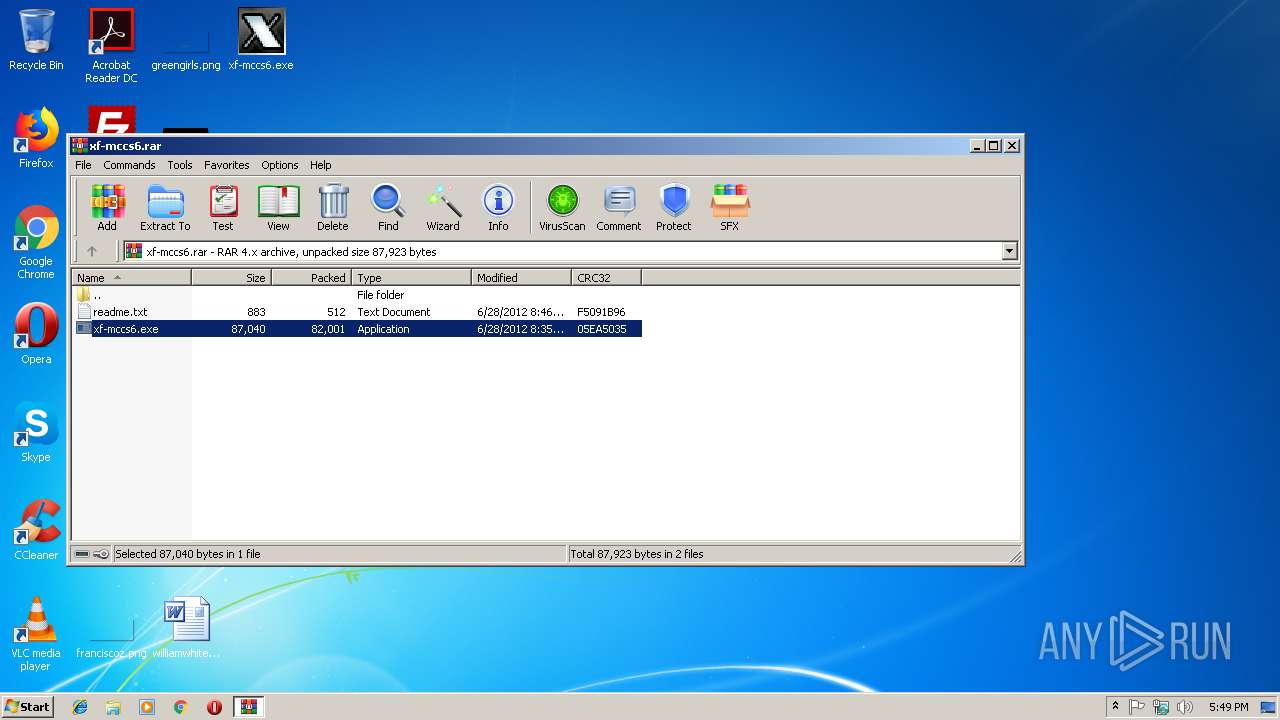Open Chrome from the taskbar
This screenshot has width=1280, height=720.
click(181, 707)
